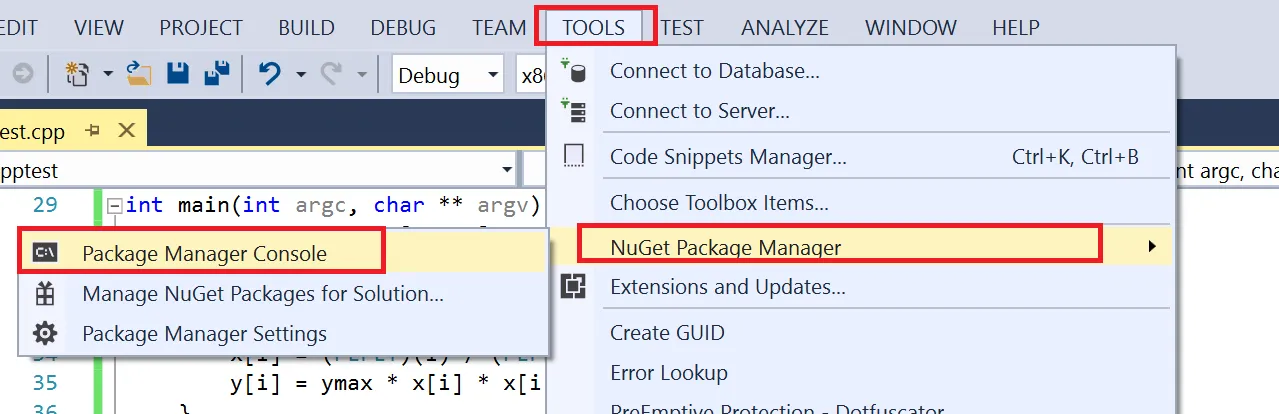Open the VIEW menu

(x=99, y=28)
